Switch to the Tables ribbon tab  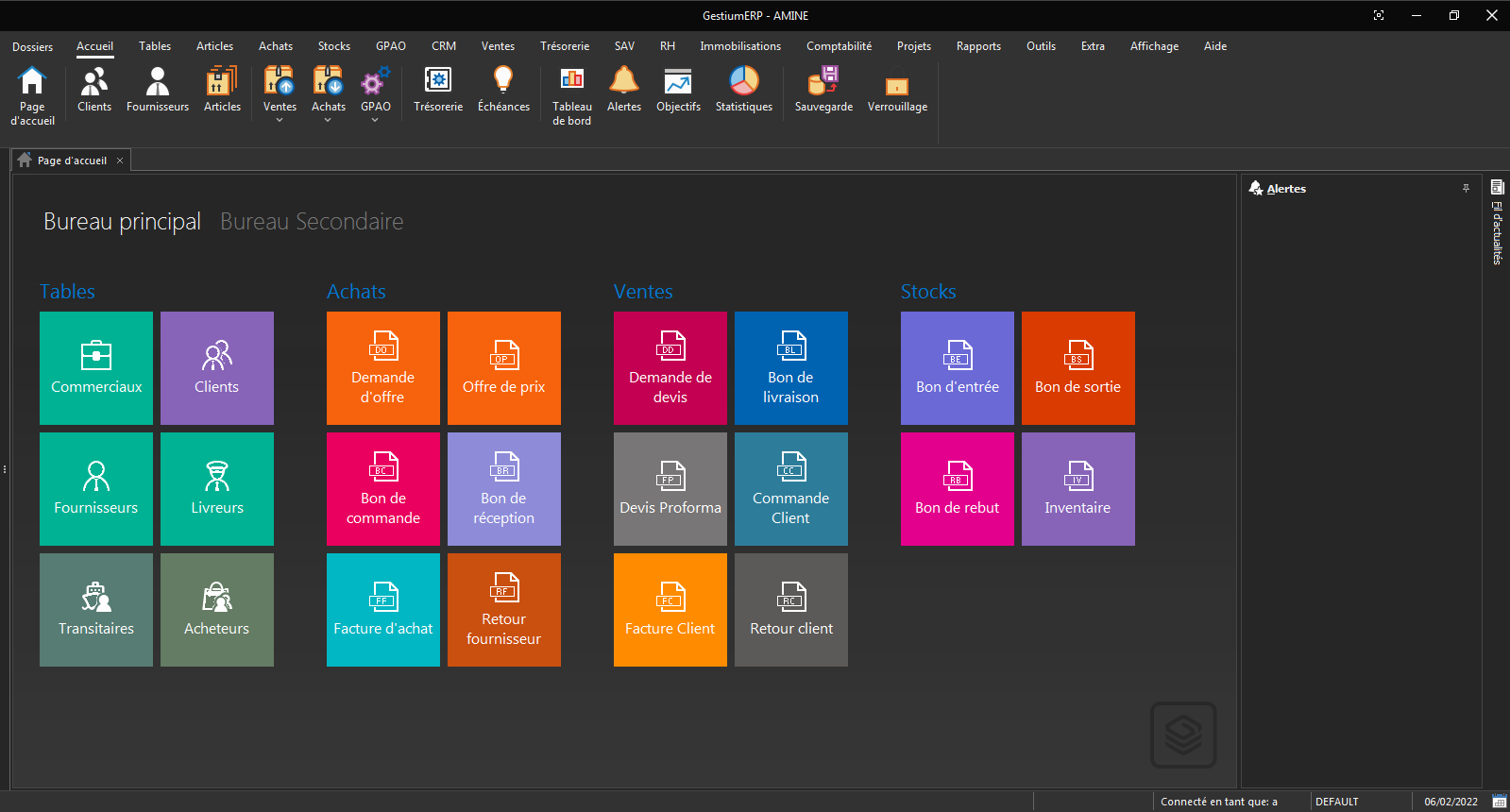coord(155,46)
